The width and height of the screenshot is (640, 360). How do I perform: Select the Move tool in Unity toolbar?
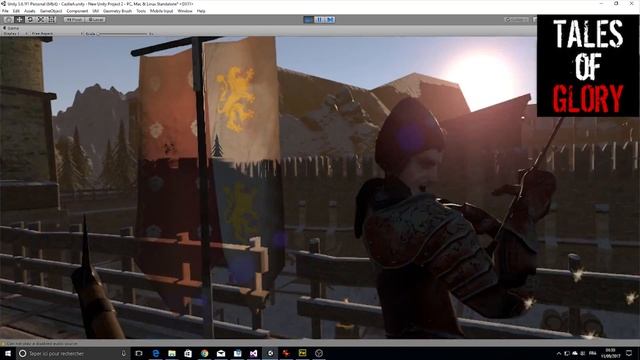[x=19, y=20]
